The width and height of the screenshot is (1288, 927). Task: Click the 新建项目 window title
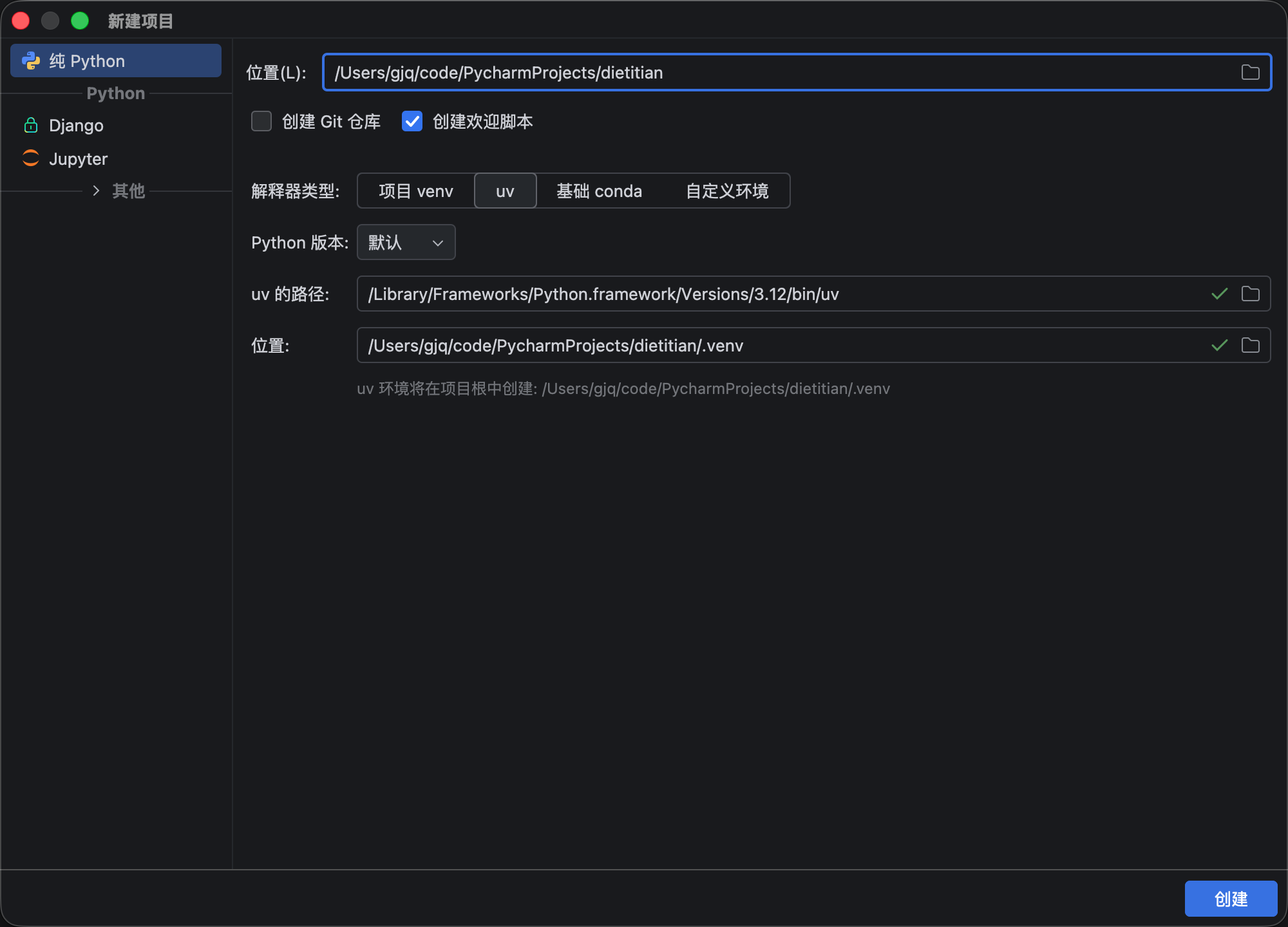click(x=140, y=21)
